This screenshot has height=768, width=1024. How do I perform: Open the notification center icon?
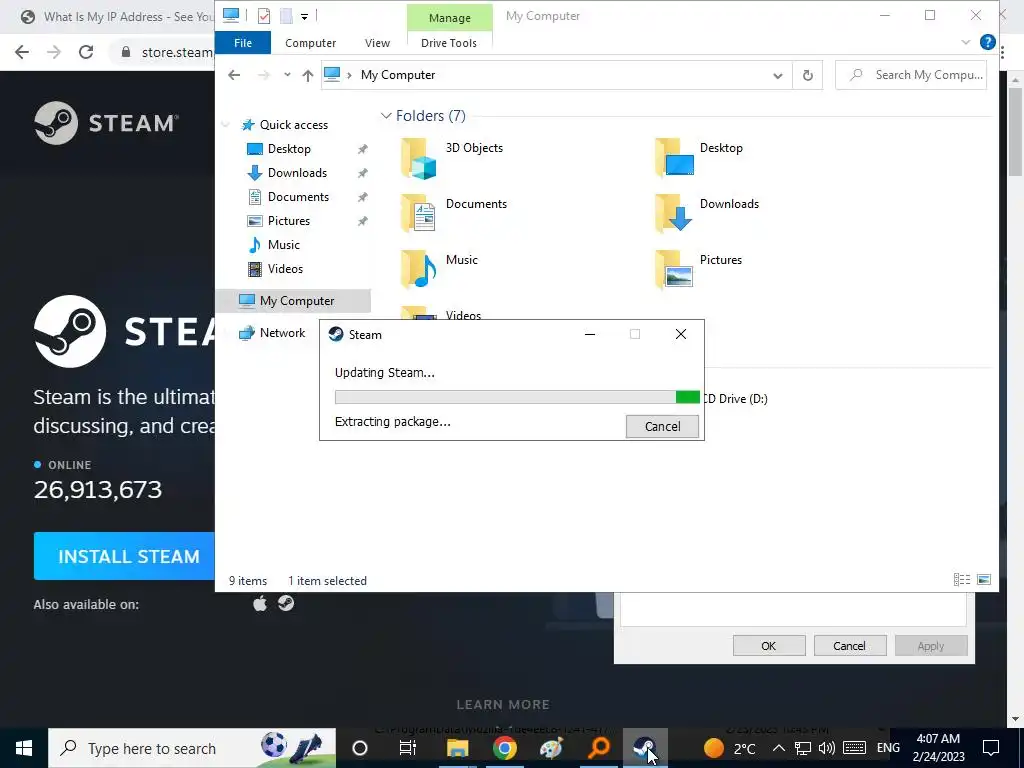(991, 748)
